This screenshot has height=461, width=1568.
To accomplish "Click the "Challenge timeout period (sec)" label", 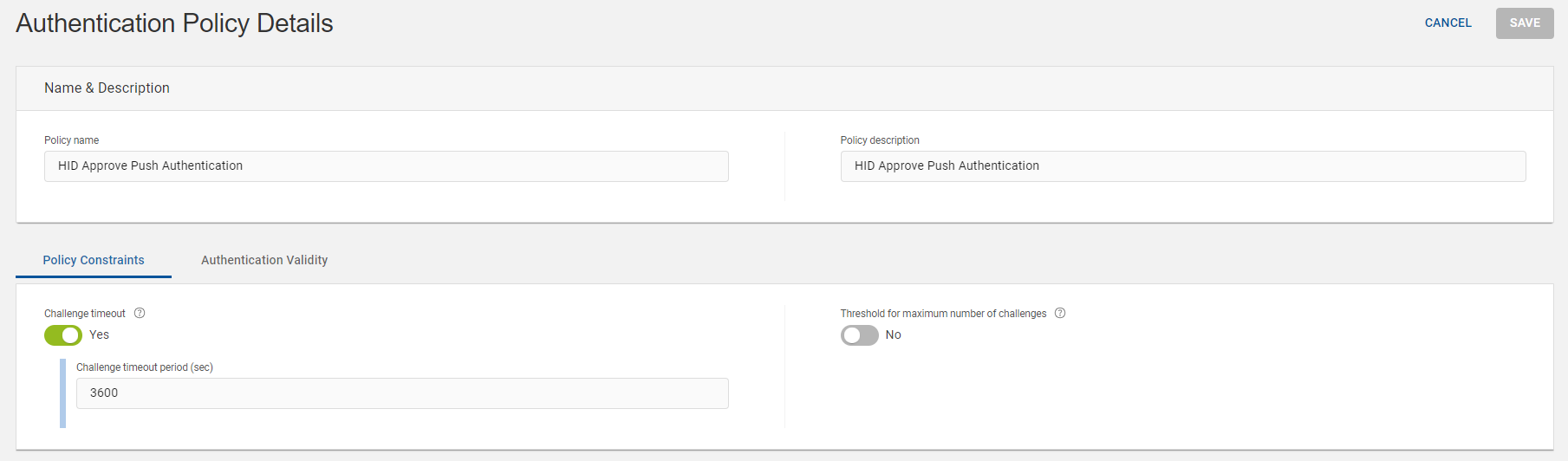I will pyautogui.click(x=145, y=367).
